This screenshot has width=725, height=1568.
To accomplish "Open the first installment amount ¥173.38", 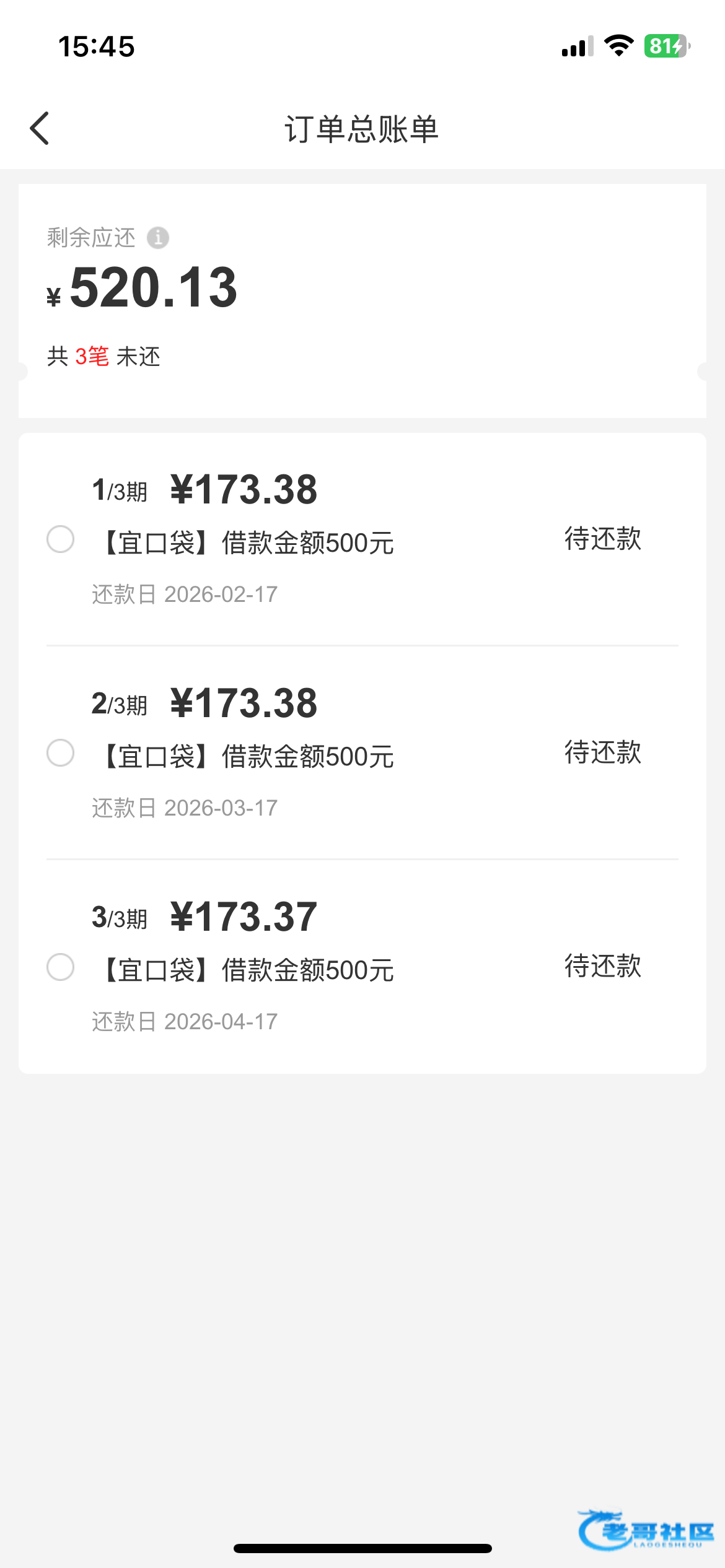I will click(244, 489).
